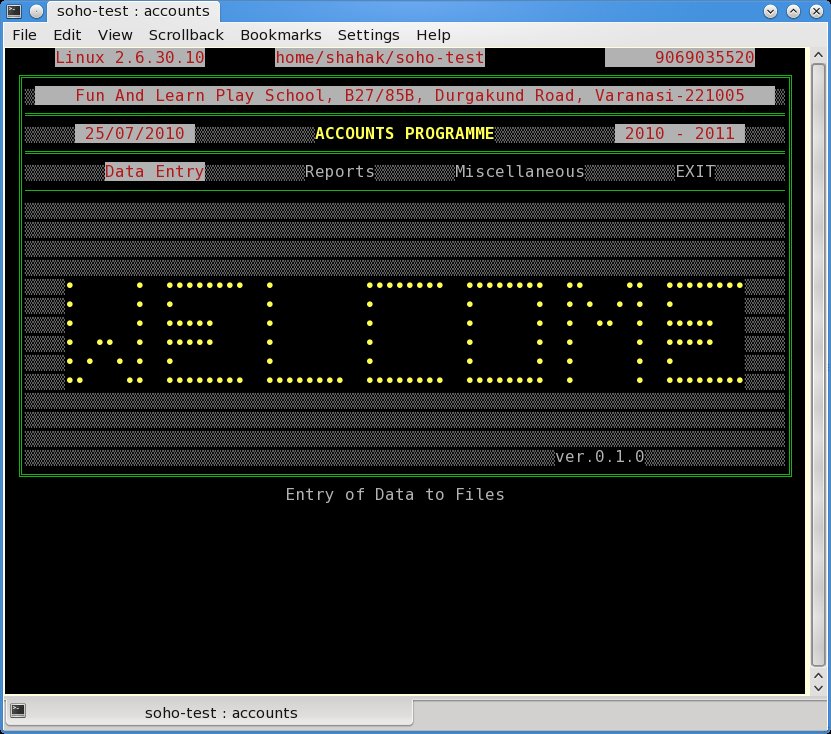Click the terminal icon in the title bar

point(12,11)
